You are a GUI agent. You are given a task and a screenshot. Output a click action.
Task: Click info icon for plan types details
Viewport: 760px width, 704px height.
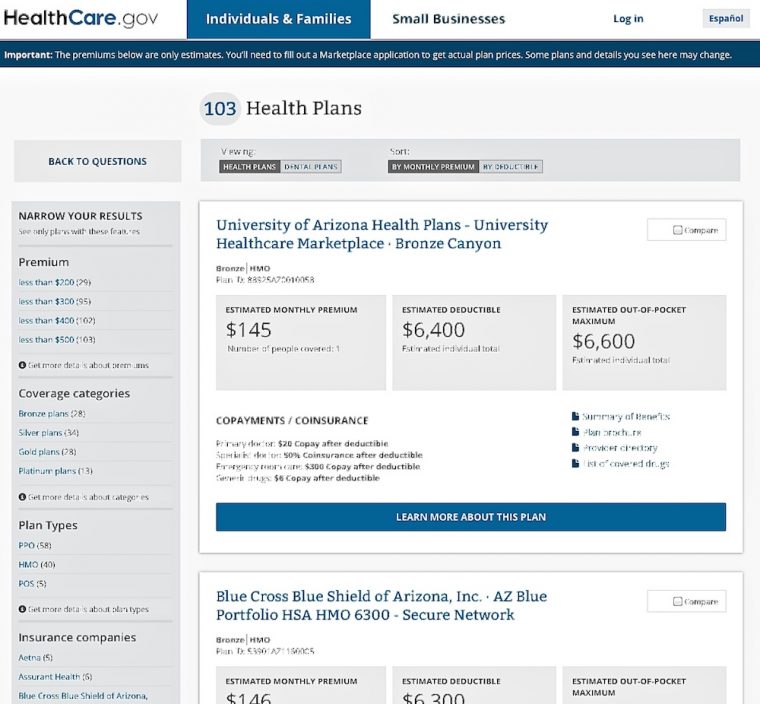(22, 609)
